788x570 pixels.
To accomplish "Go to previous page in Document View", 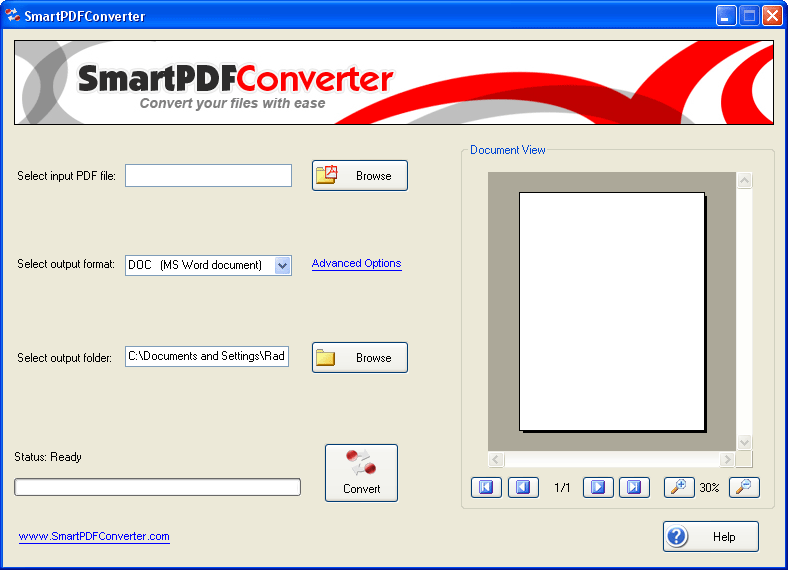I will point(523,487).
